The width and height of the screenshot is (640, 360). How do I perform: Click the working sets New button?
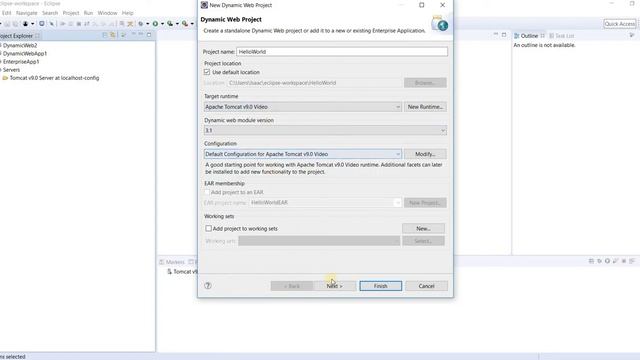(x=423, y=229)
